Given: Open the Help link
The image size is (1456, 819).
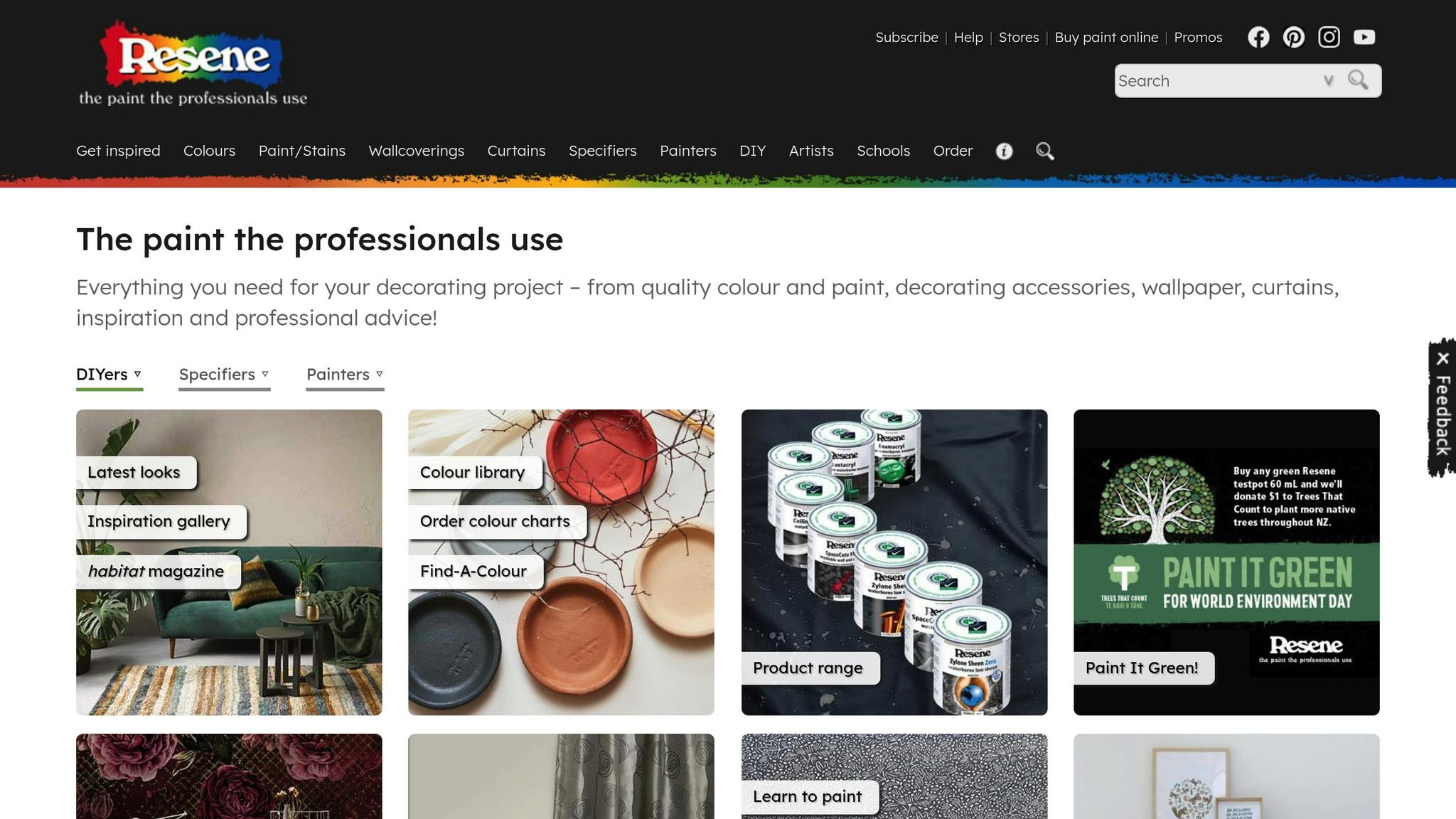Looking at the screenshot, I should [968, 38].
